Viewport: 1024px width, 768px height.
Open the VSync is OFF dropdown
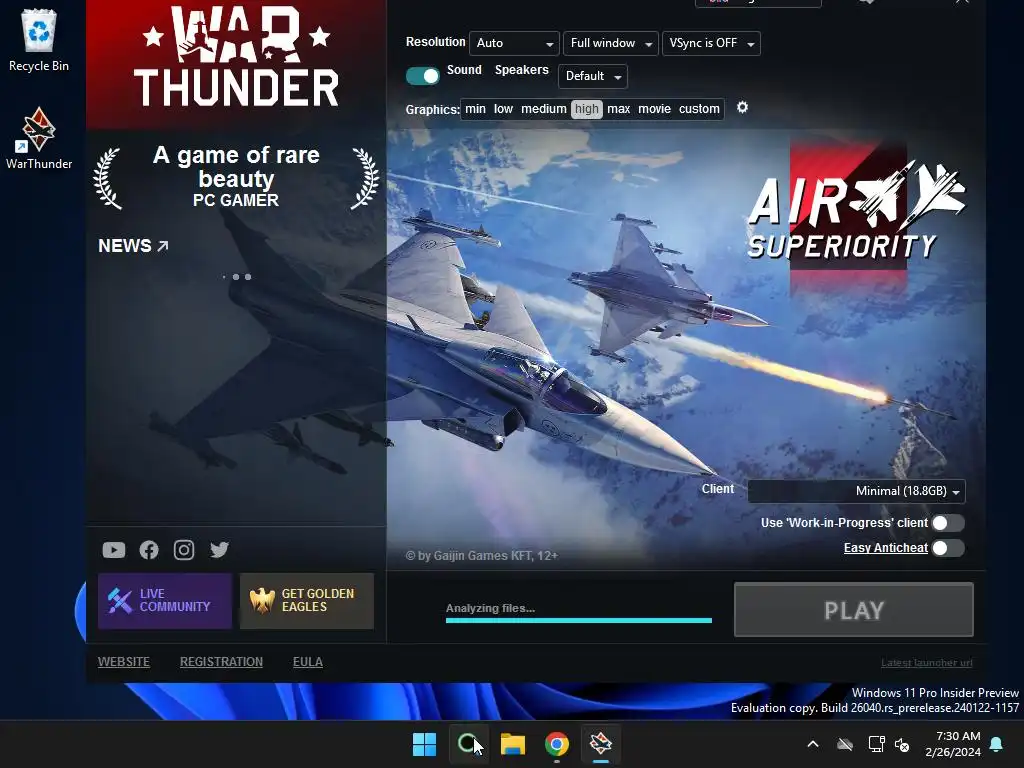[x=711, y=43]
